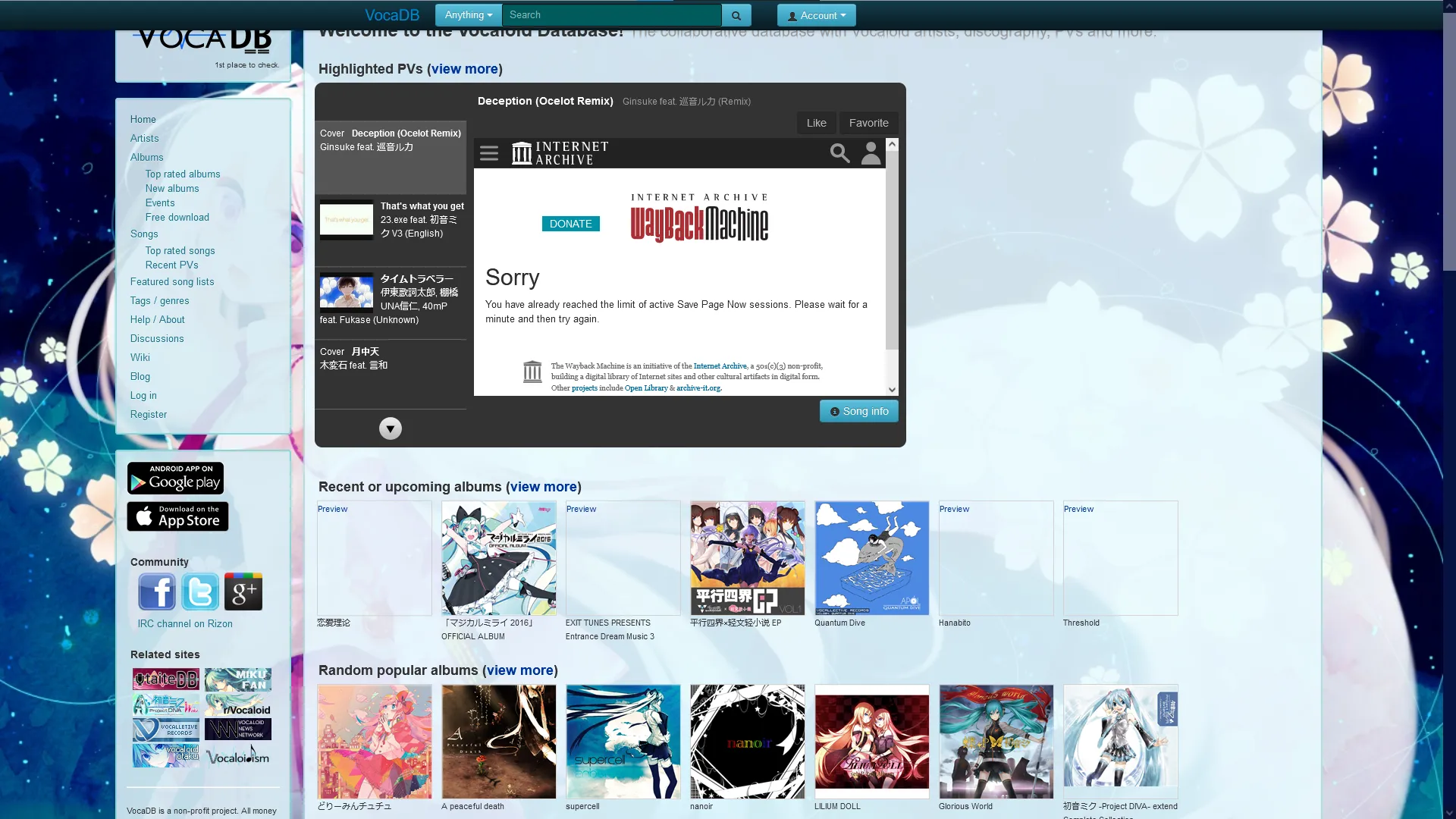Image resolution: width=1456 pixels, height=819 pixels.
Task: Open Top rated albums in sidebar
Action: 183,174
